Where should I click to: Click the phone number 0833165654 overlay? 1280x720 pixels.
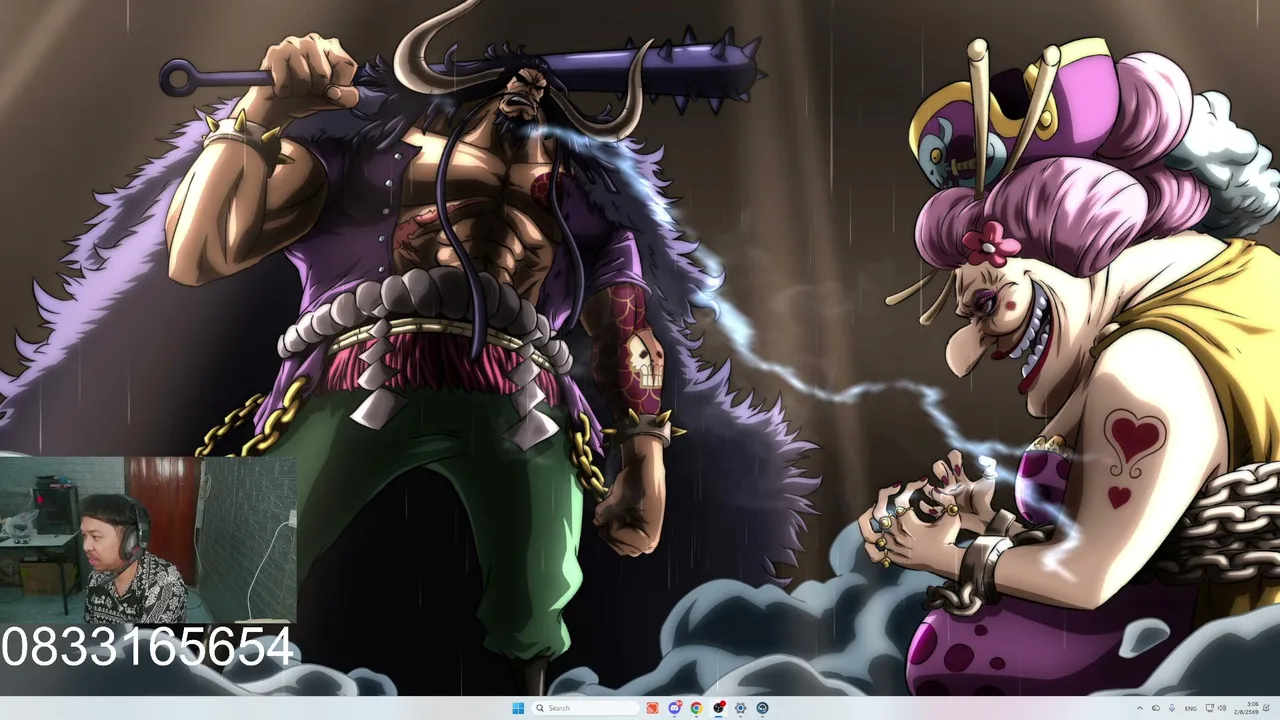[x=148, y=647]
